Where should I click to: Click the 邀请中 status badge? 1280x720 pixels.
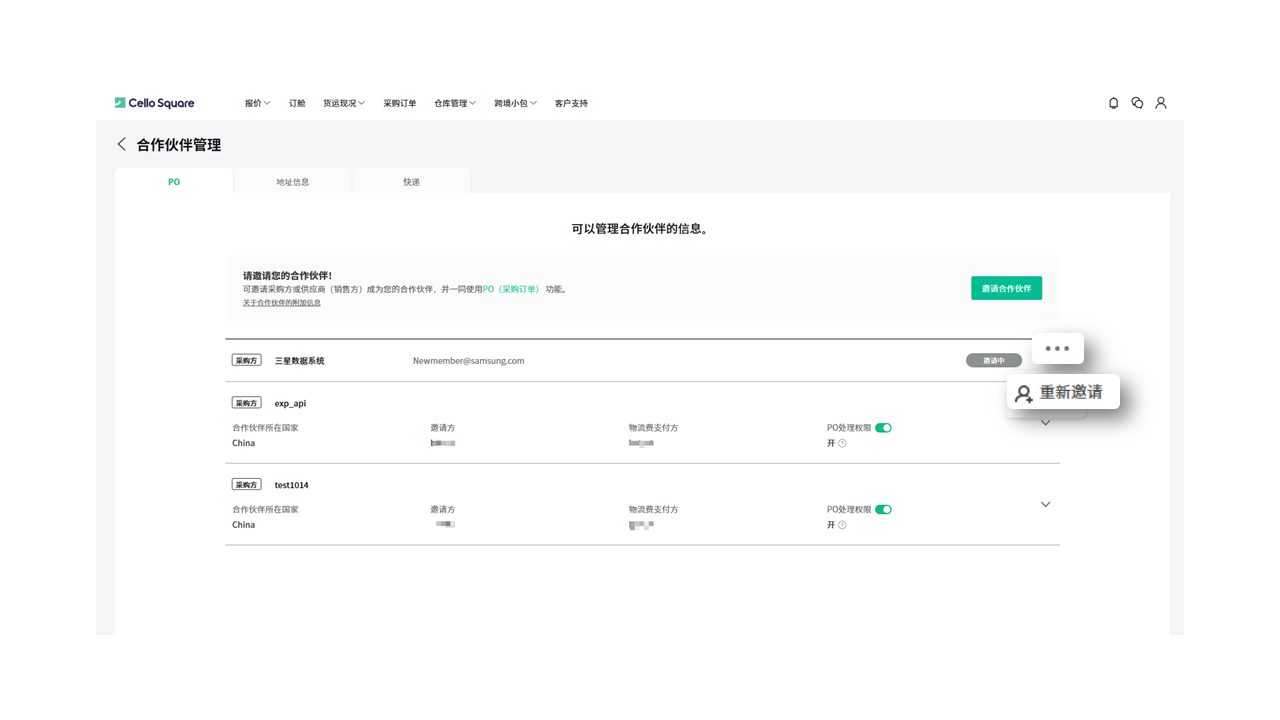click(993, 360)
